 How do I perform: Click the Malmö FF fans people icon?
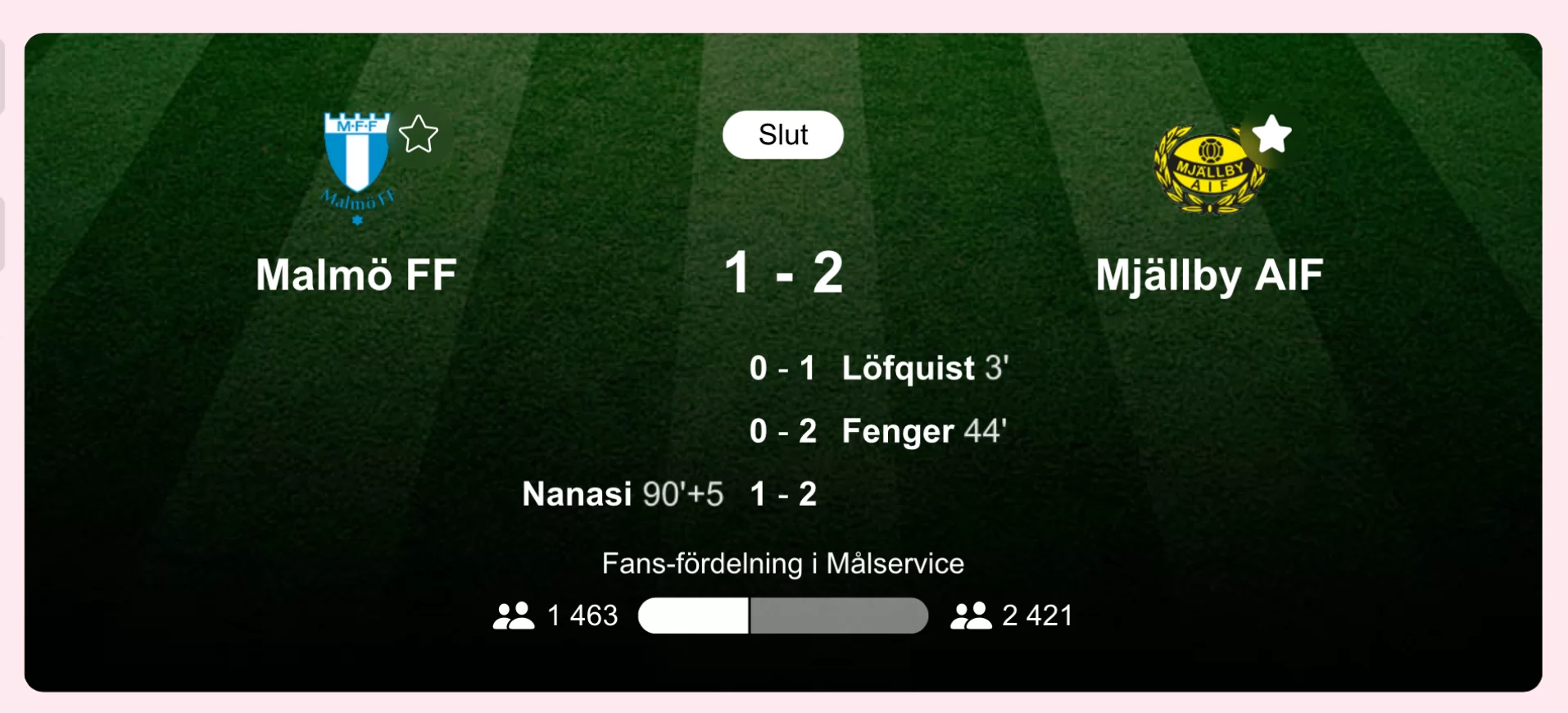coord(514,615)
